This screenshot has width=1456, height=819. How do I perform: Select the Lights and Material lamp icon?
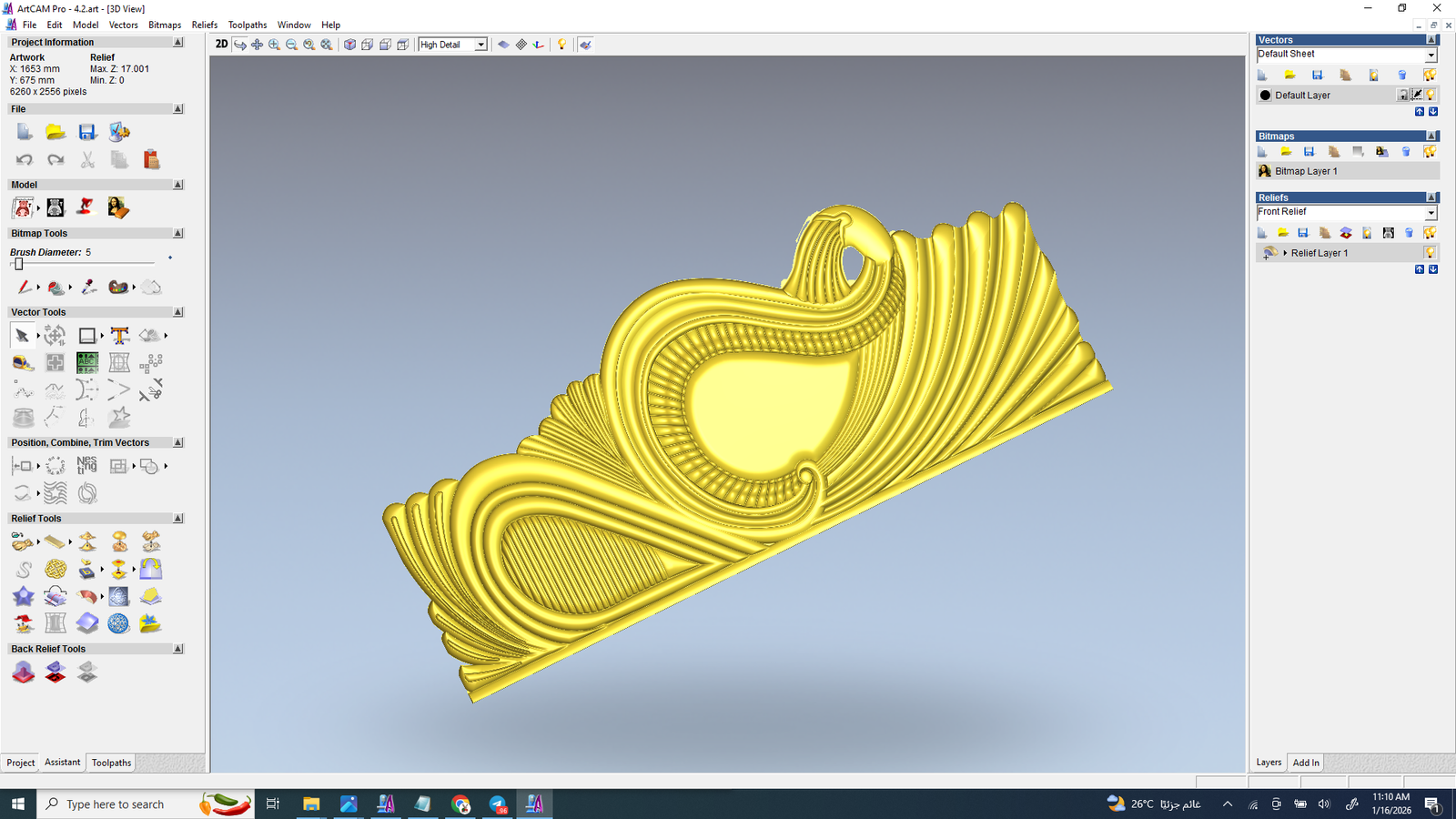point(561,45)
